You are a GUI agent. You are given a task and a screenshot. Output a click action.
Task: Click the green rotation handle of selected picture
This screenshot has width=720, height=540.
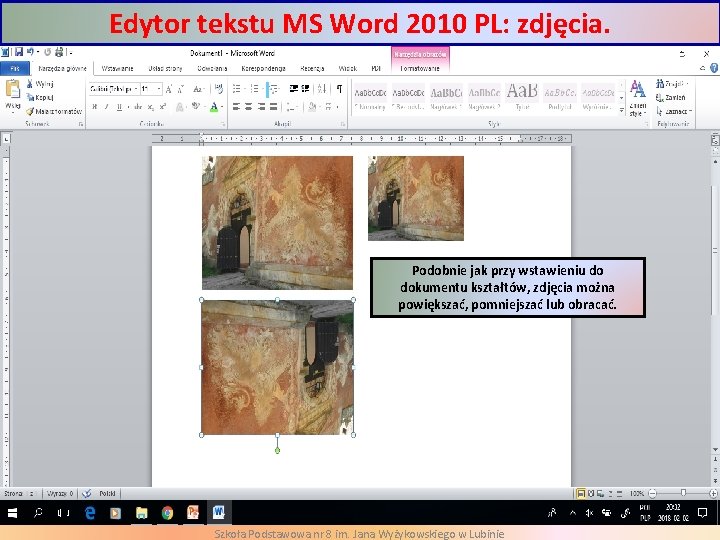277,450
